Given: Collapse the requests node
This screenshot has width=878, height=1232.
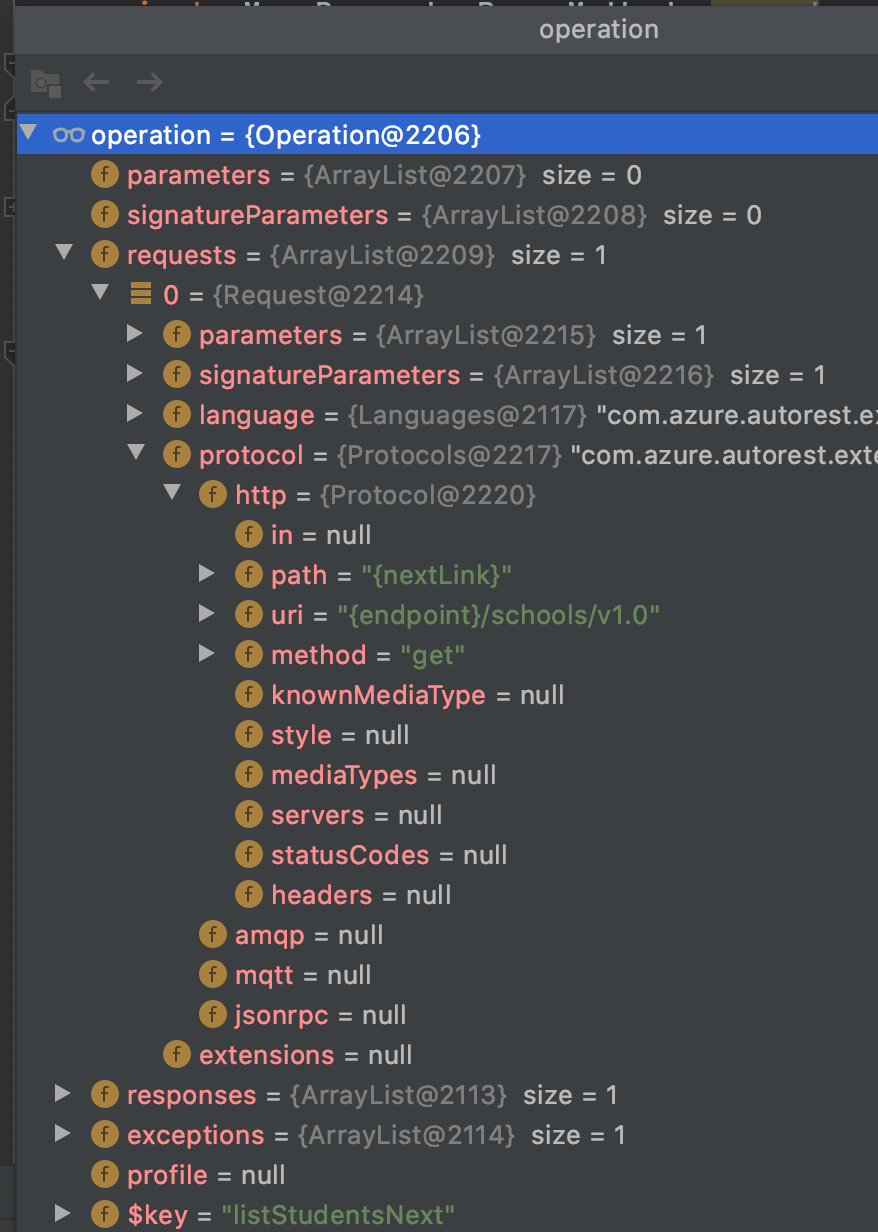Looking at the screenshot, I should [64, 253].
